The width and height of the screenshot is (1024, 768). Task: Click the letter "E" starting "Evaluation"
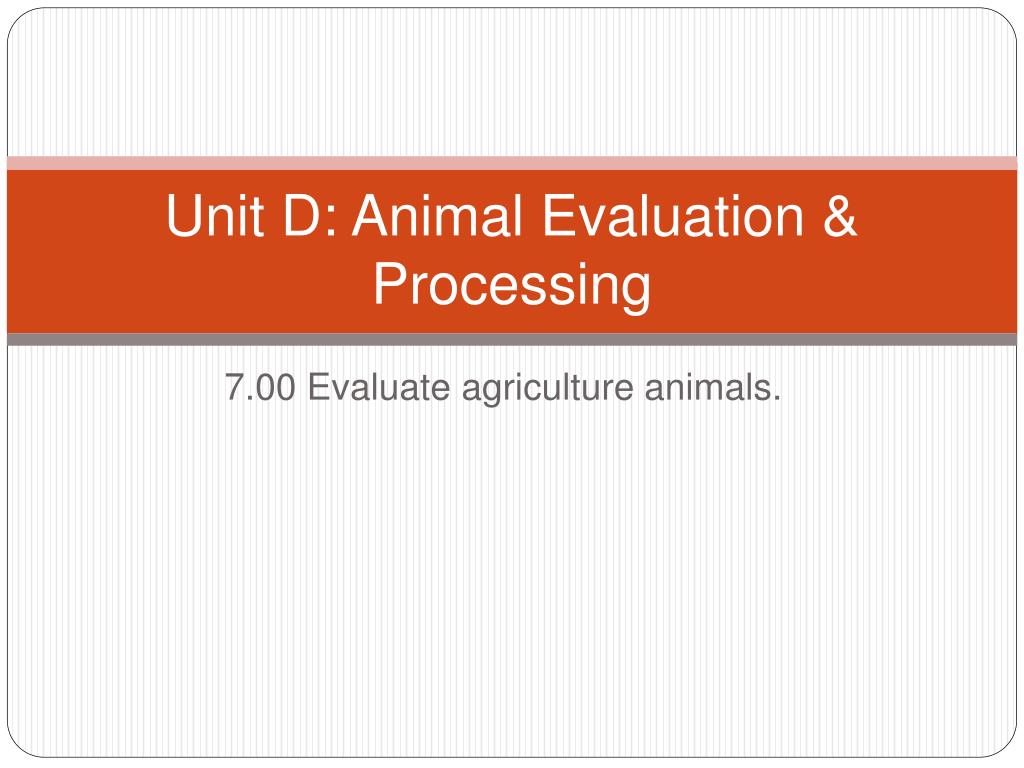coord(557,216)
